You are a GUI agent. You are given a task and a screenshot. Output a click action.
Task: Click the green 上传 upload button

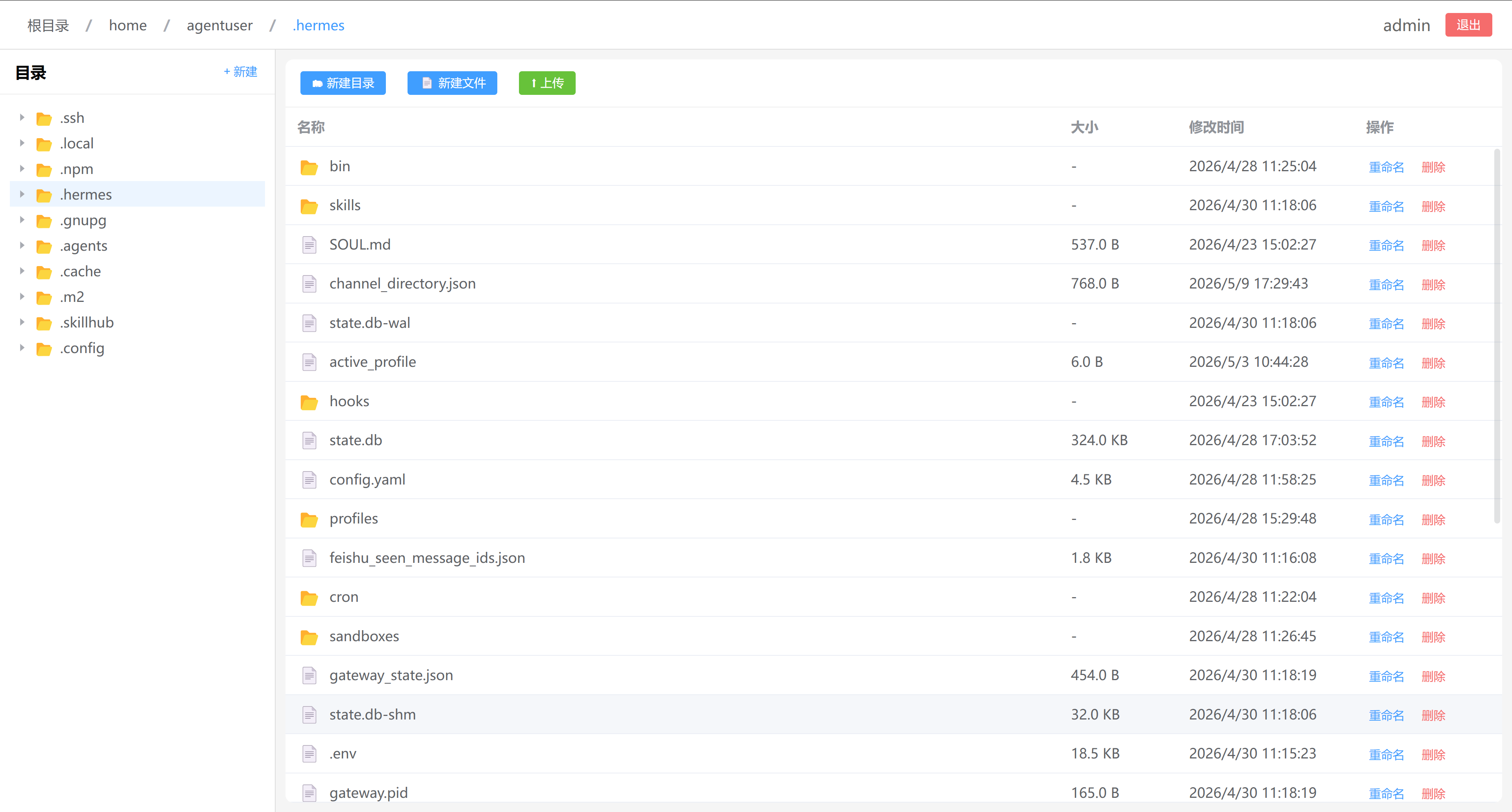point(547,83)
